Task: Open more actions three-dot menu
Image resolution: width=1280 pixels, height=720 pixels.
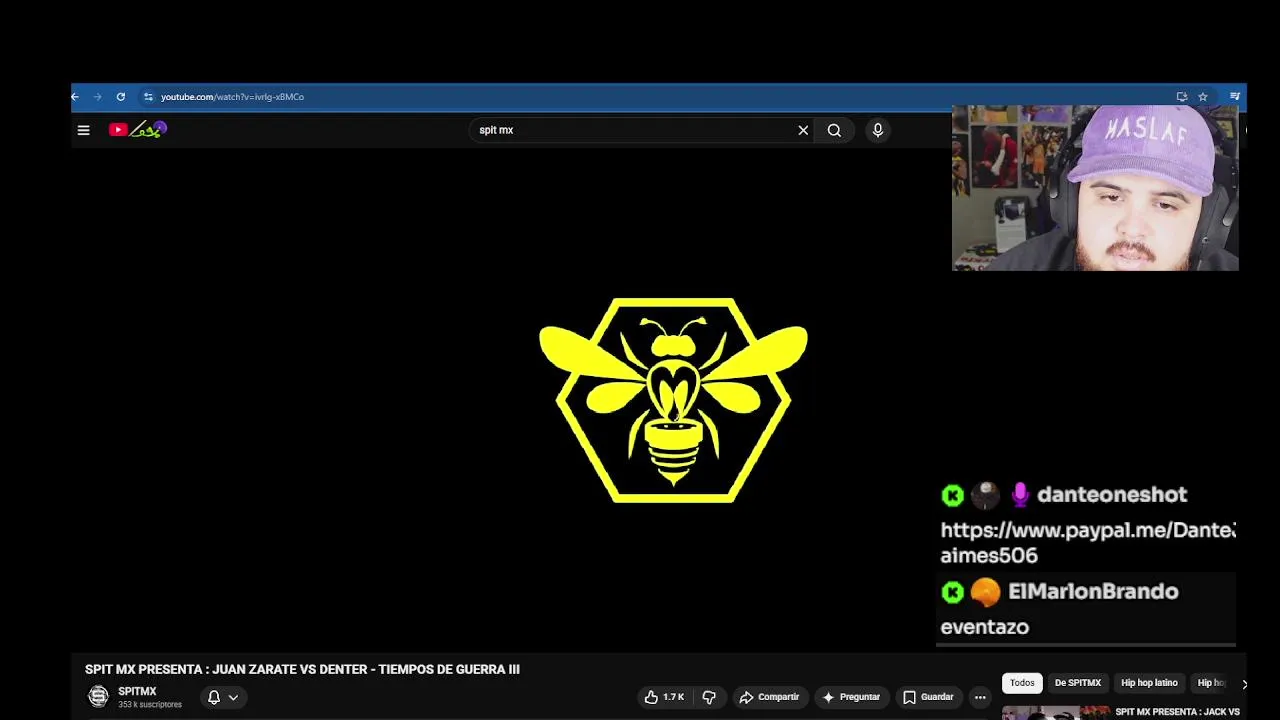Action: (x=980, y=697)
